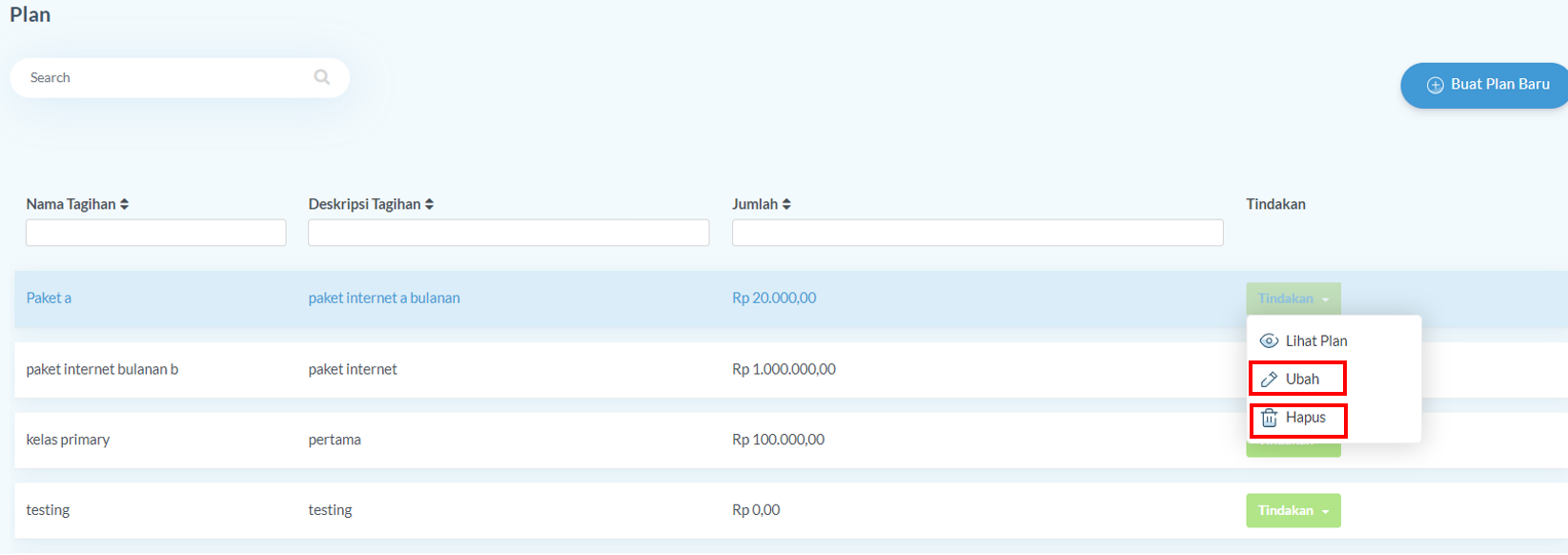Sort by Nama Tagihan arrows icon
This screenshot has height=555, width=1568.
(124, 204)
